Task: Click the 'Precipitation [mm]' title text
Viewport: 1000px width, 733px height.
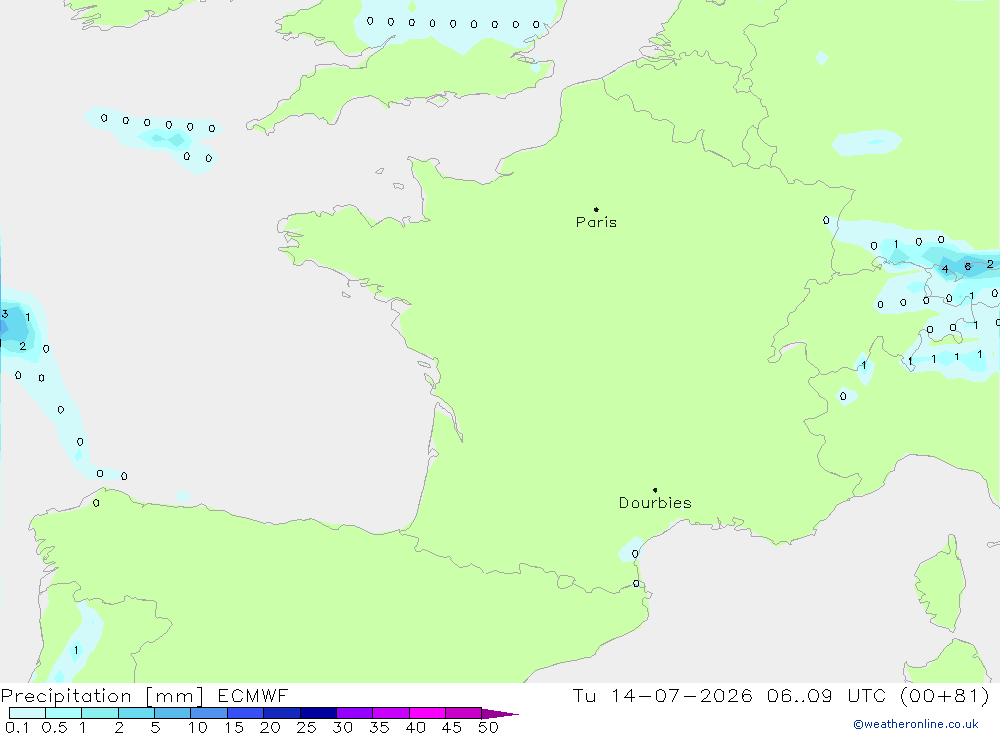Action: (102, 695)
